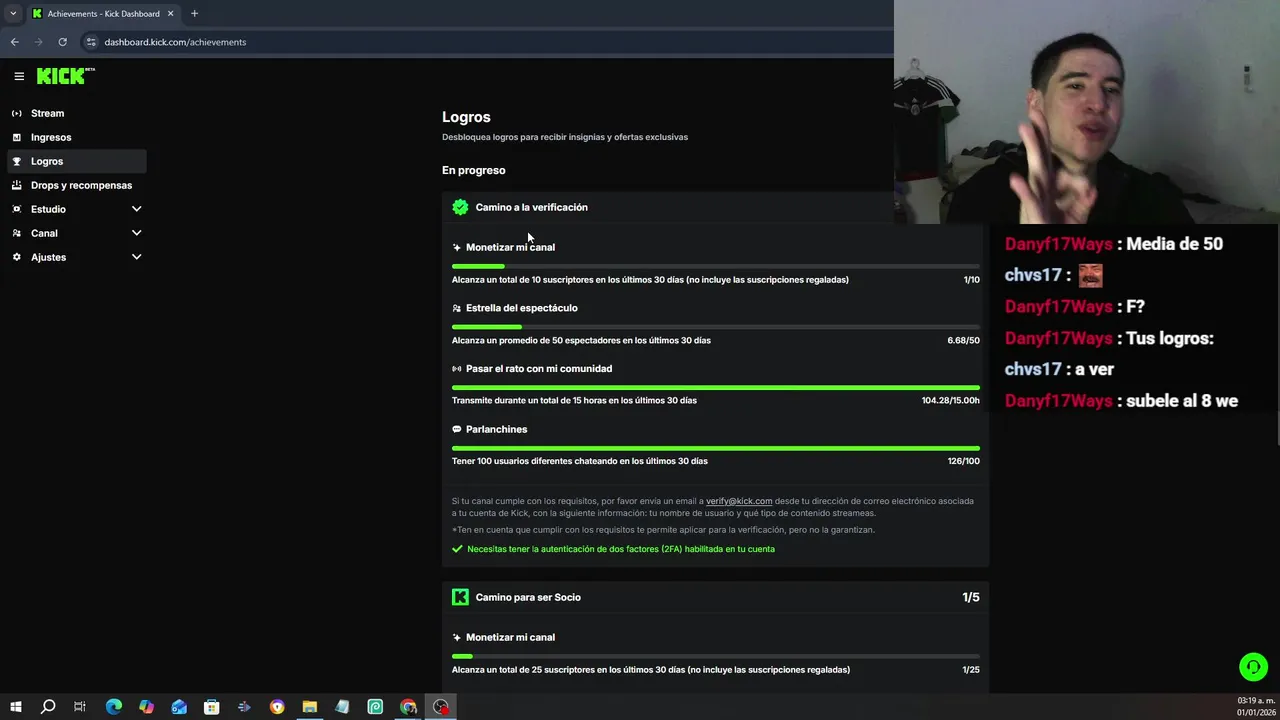Open Copilot from taskbar

146,707
